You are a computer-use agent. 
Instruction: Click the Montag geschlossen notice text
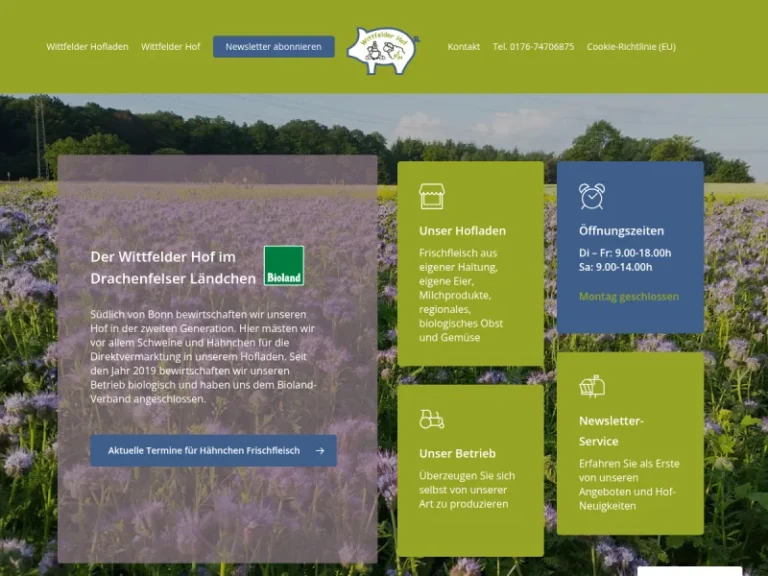(628, 297)
